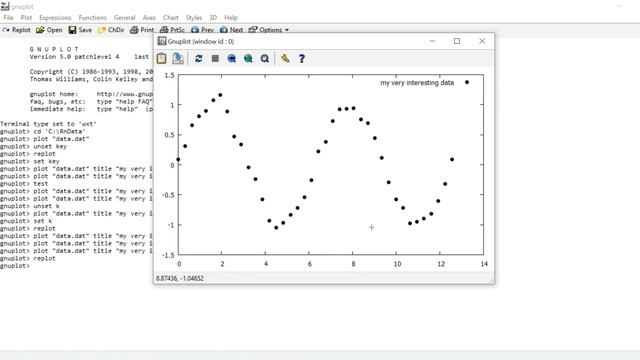Screen dimensions: 640x360
Task: Copy plot to clipboard in Gnuplot window
Action: point(162,58)
